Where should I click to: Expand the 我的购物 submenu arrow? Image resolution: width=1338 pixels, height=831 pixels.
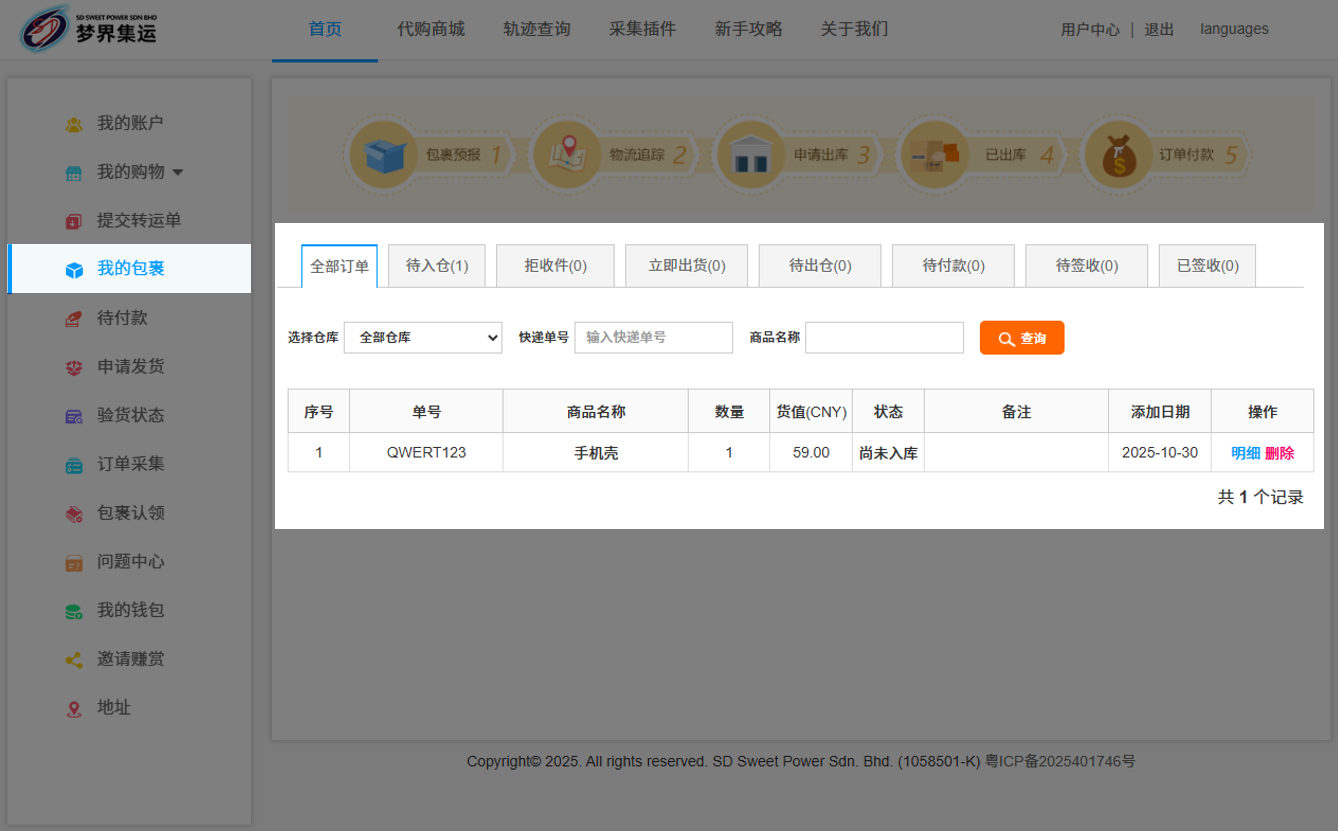click(178, 172)
